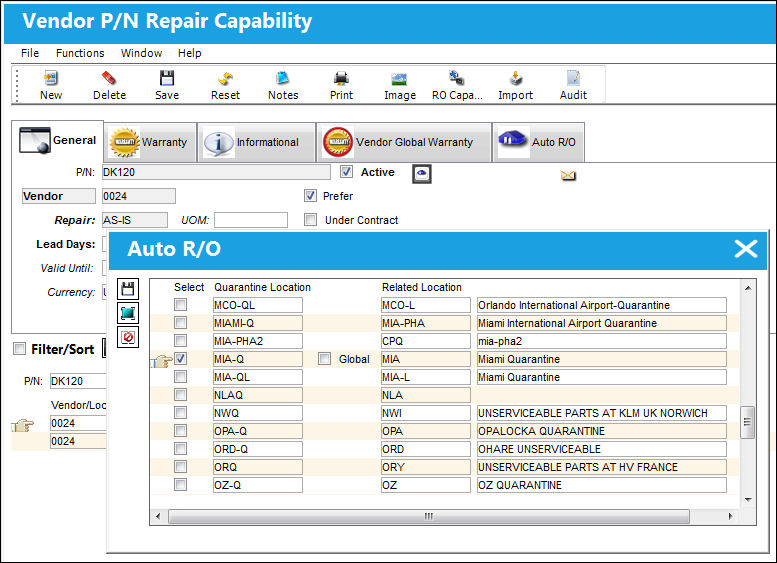The image size is (777, 563).
Task: Click the NLAQ quarantine location cell
Action: tap(258, 395)
